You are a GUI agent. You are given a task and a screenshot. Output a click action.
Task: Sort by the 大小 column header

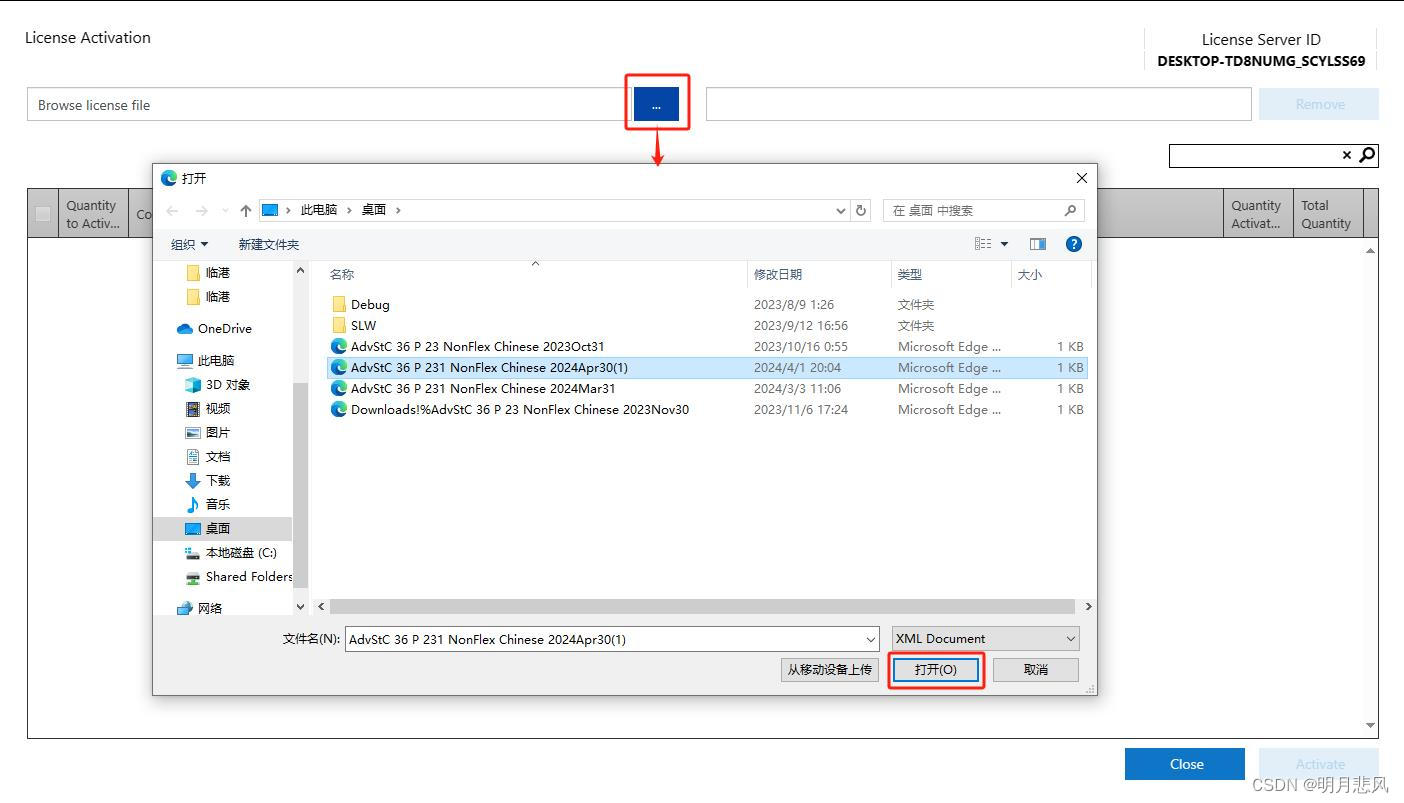(1029, 274)
